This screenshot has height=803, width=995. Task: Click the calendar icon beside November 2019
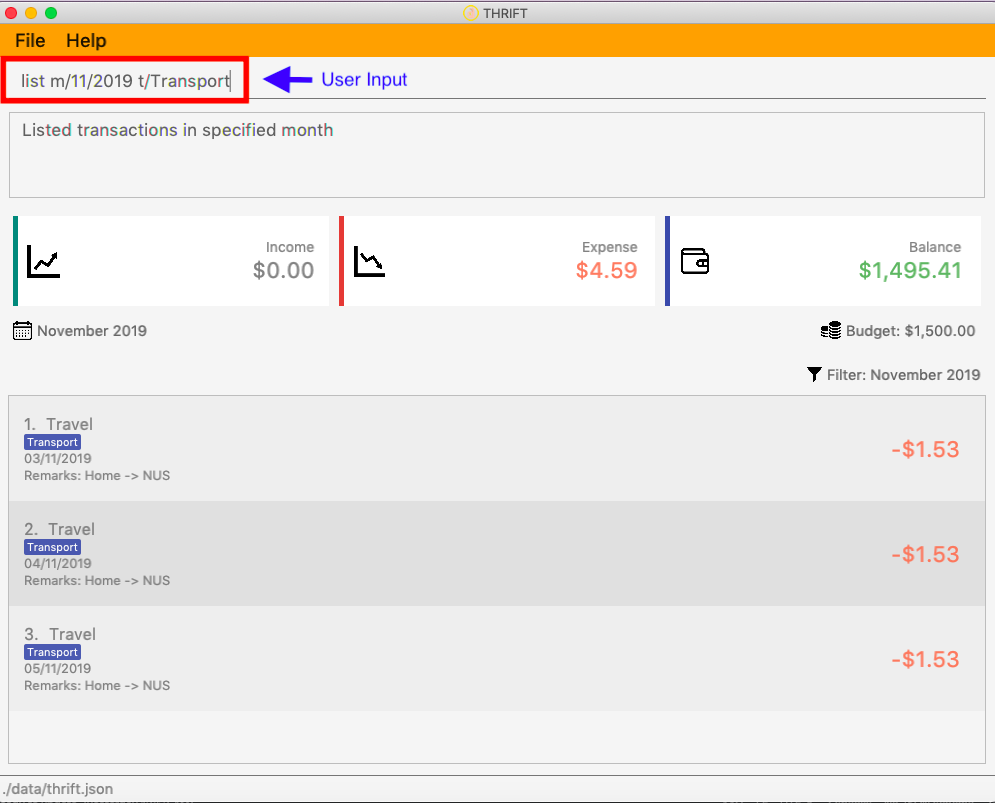tap(22, 331)
